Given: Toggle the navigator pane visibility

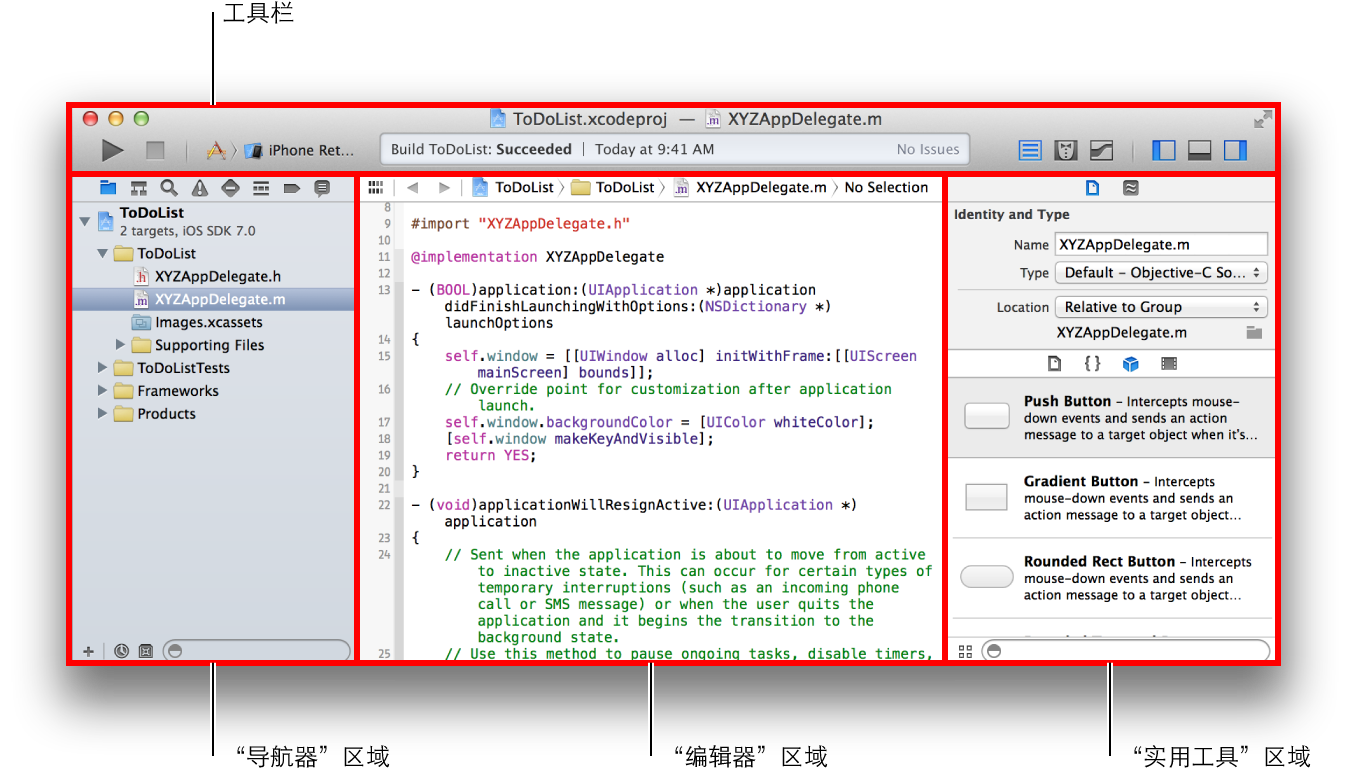Looking at the screenshot, I should [1164, 150].
